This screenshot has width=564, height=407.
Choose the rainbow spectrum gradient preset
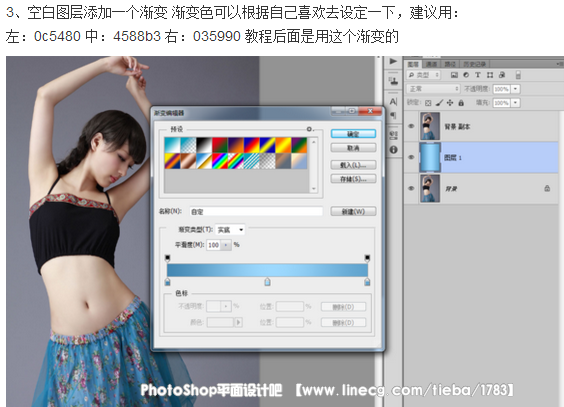point(220,161)
